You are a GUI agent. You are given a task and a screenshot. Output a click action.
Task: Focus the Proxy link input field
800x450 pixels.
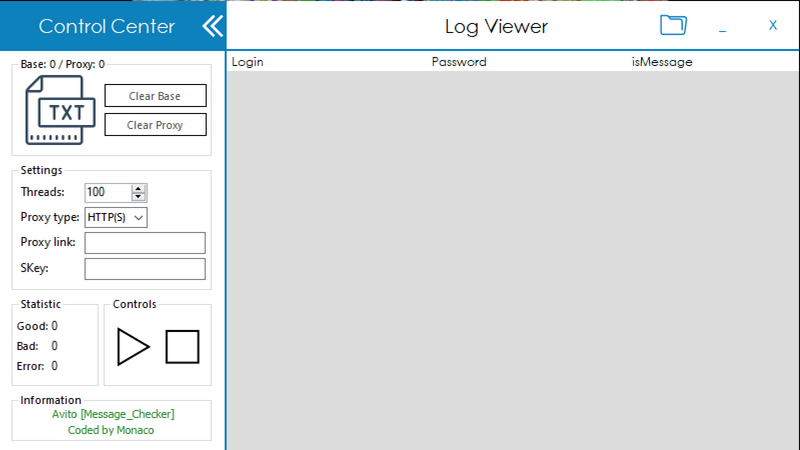pos(145,243)
